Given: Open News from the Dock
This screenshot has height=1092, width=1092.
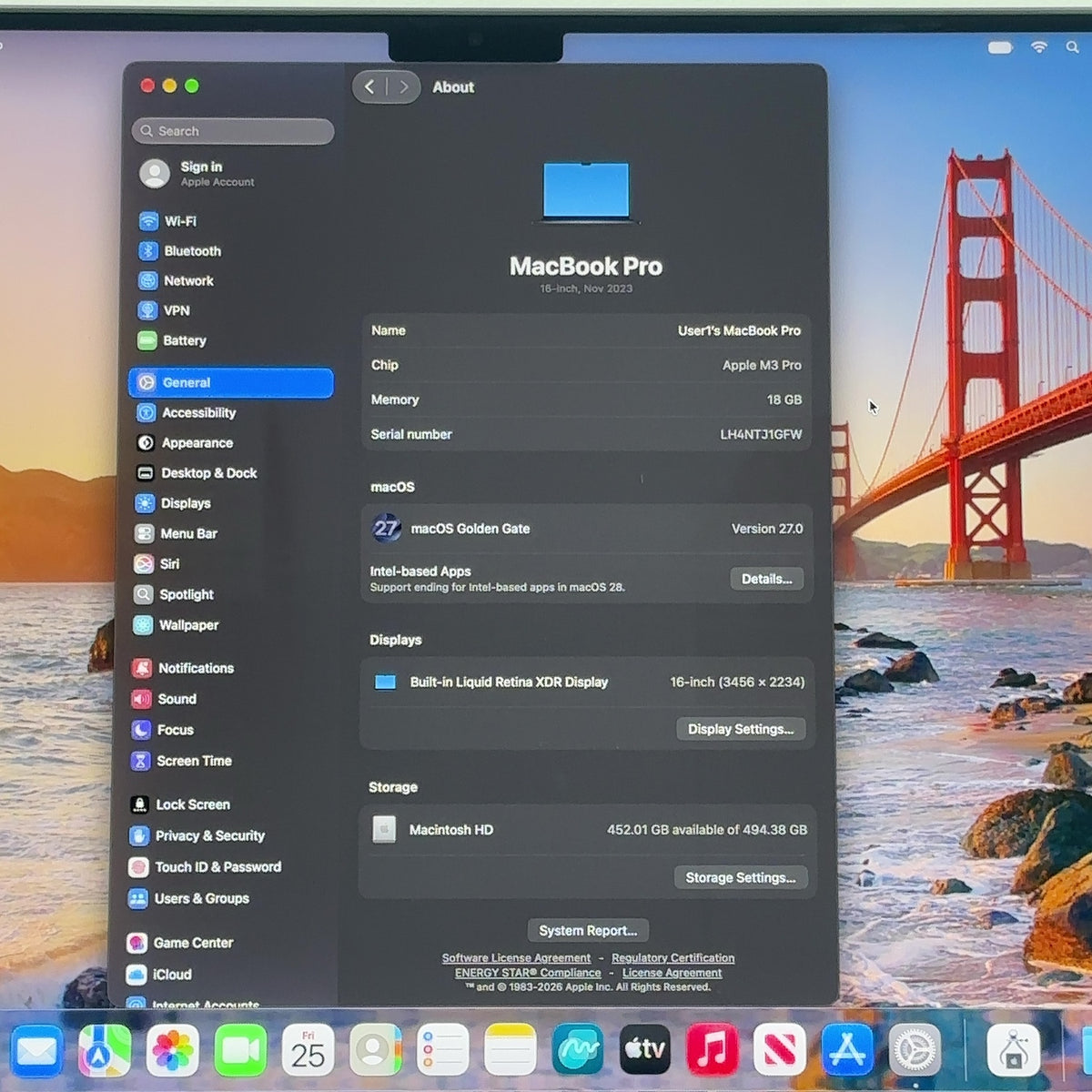Looking at the screenshot, I should pyautogui.click(x=780, y=1051).
